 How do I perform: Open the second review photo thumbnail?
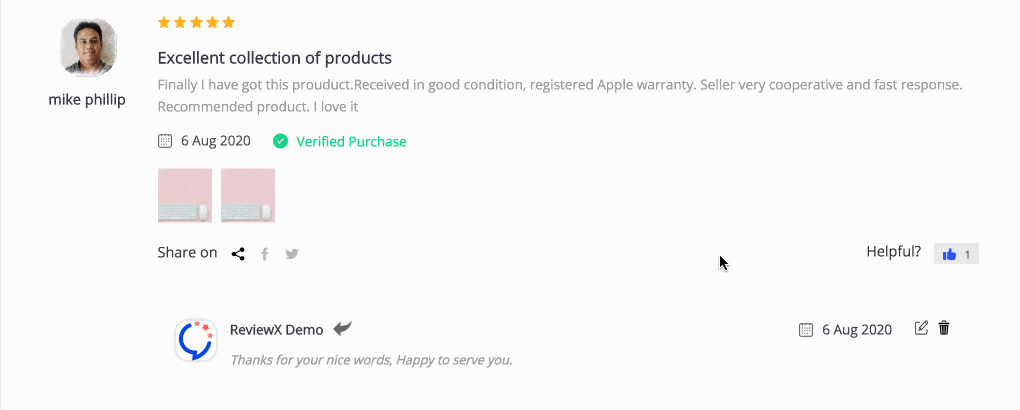click(x=248, y=195)
